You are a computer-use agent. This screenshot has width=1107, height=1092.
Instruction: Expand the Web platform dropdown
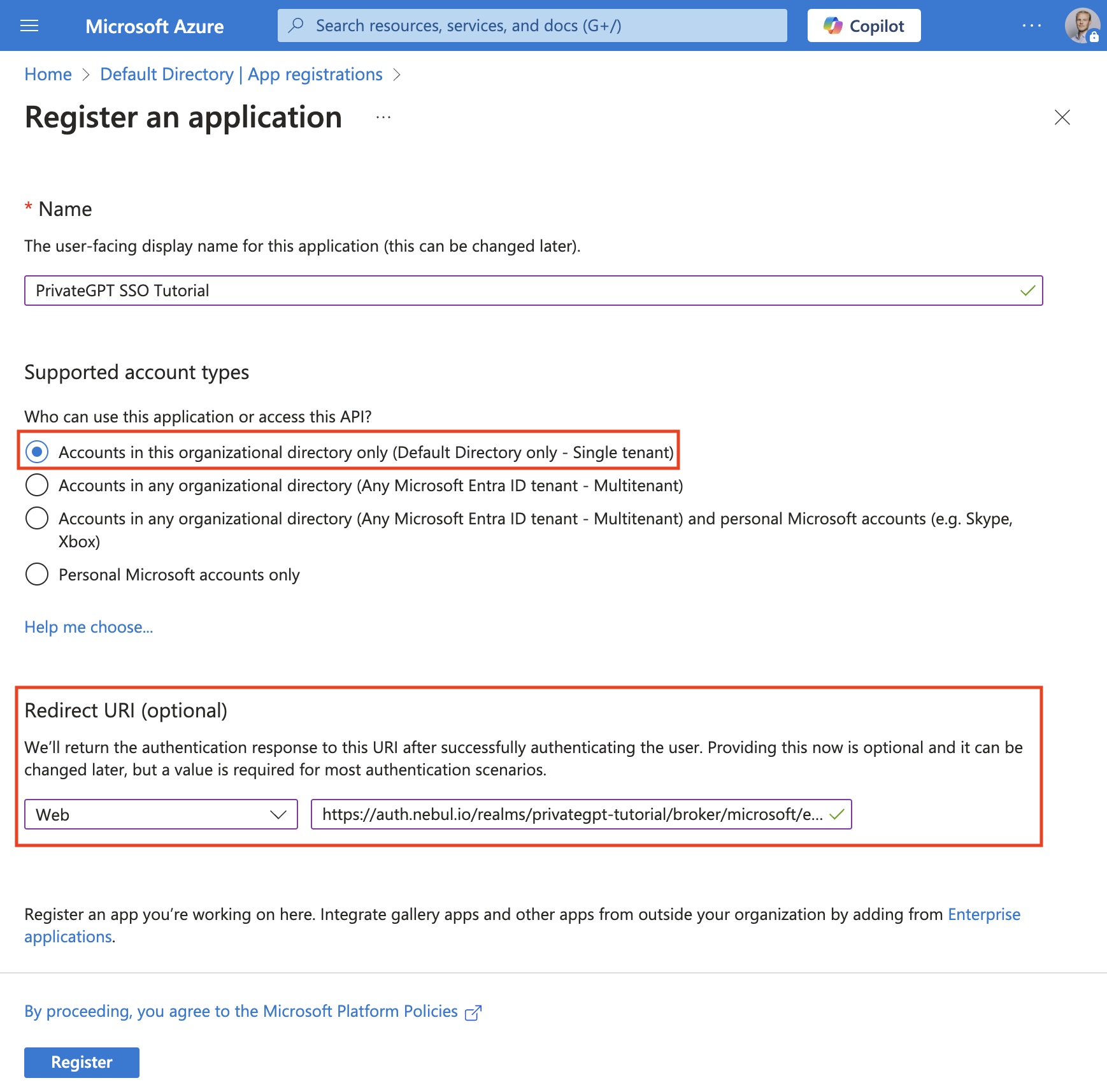161,814
